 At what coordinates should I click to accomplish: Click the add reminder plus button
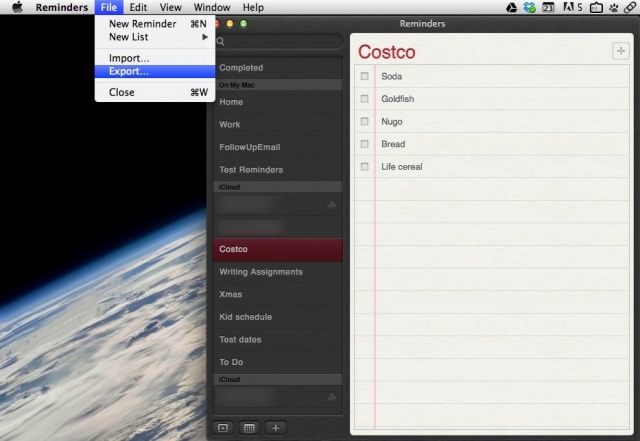pyautogui.click(x=620, y=51)
